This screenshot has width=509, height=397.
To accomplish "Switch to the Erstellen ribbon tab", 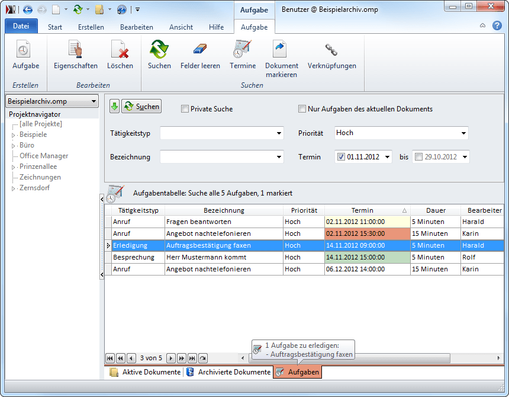I will click(91, 27).
